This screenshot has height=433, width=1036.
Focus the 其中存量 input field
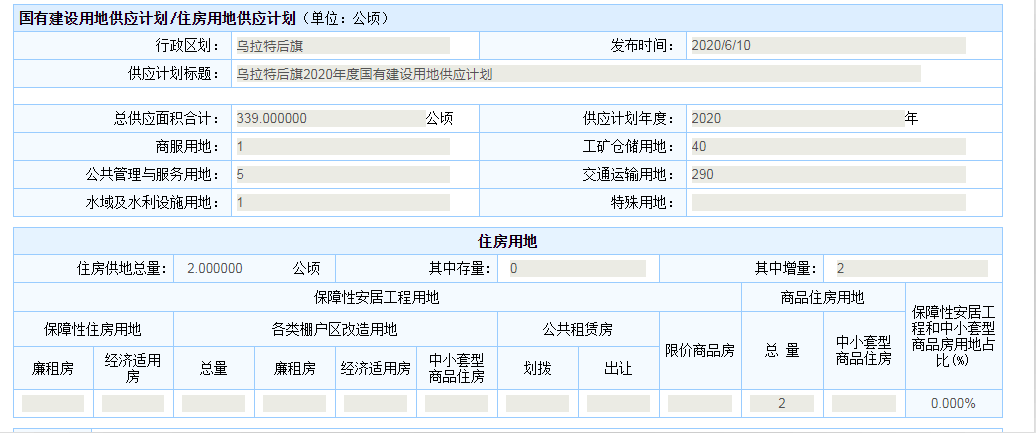point(575,269)
